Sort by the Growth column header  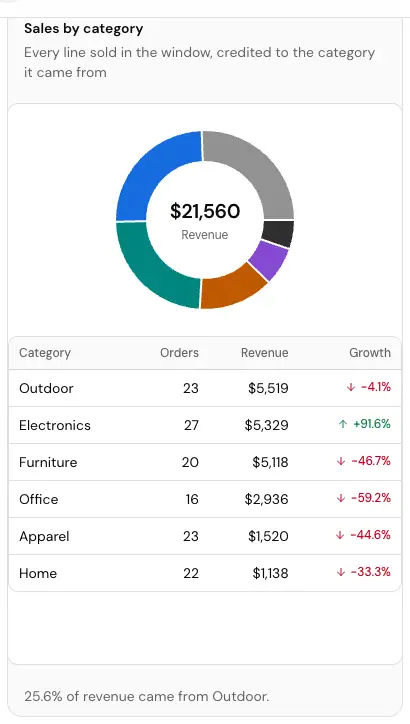370,353
